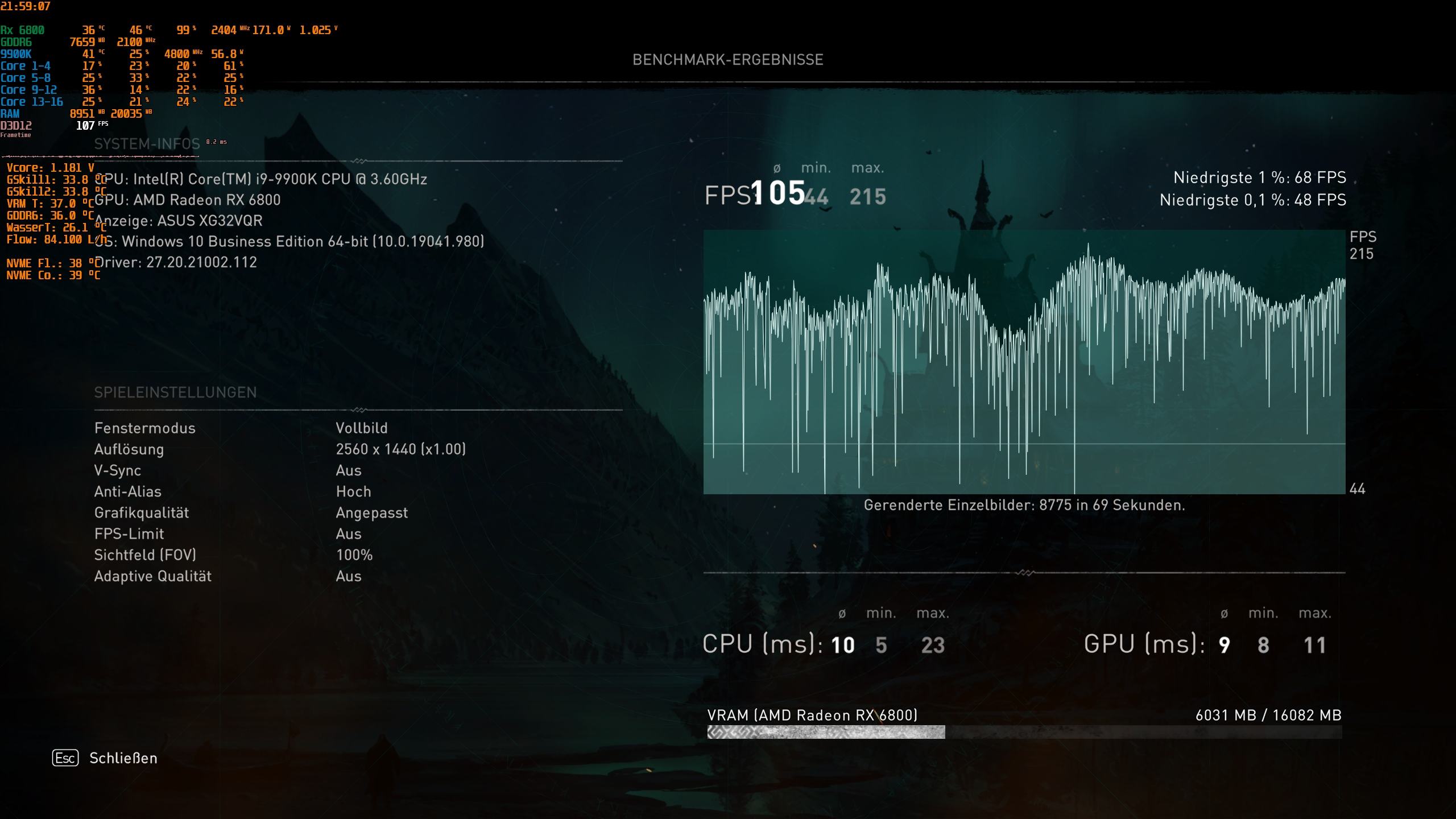
Task: Click the graph's upper axis label 215
Action: [x=1362, y=254]
